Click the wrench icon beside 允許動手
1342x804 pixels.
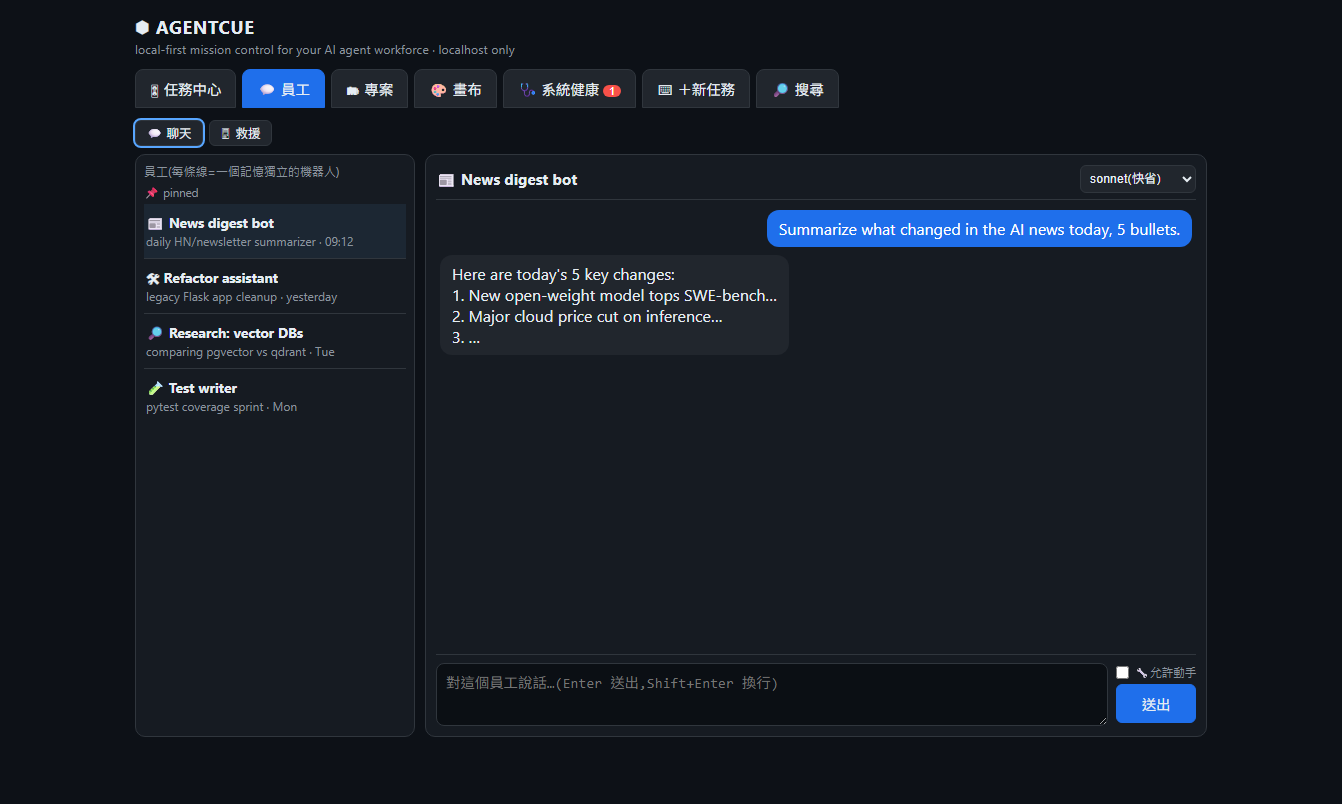1142,673
